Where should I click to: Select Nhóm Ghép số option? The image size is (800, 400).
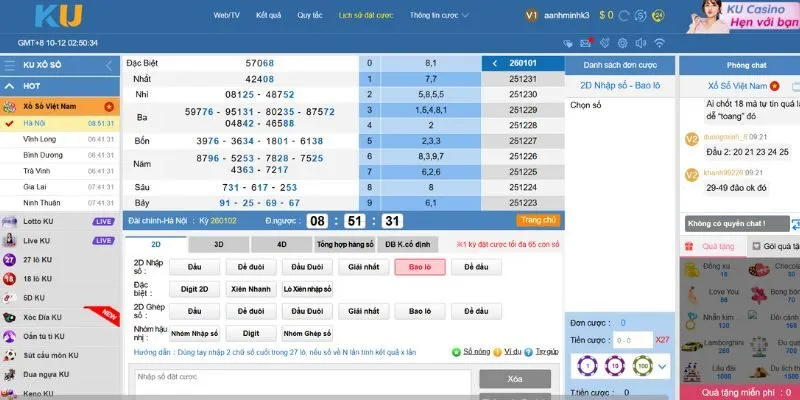coord(307,334)
